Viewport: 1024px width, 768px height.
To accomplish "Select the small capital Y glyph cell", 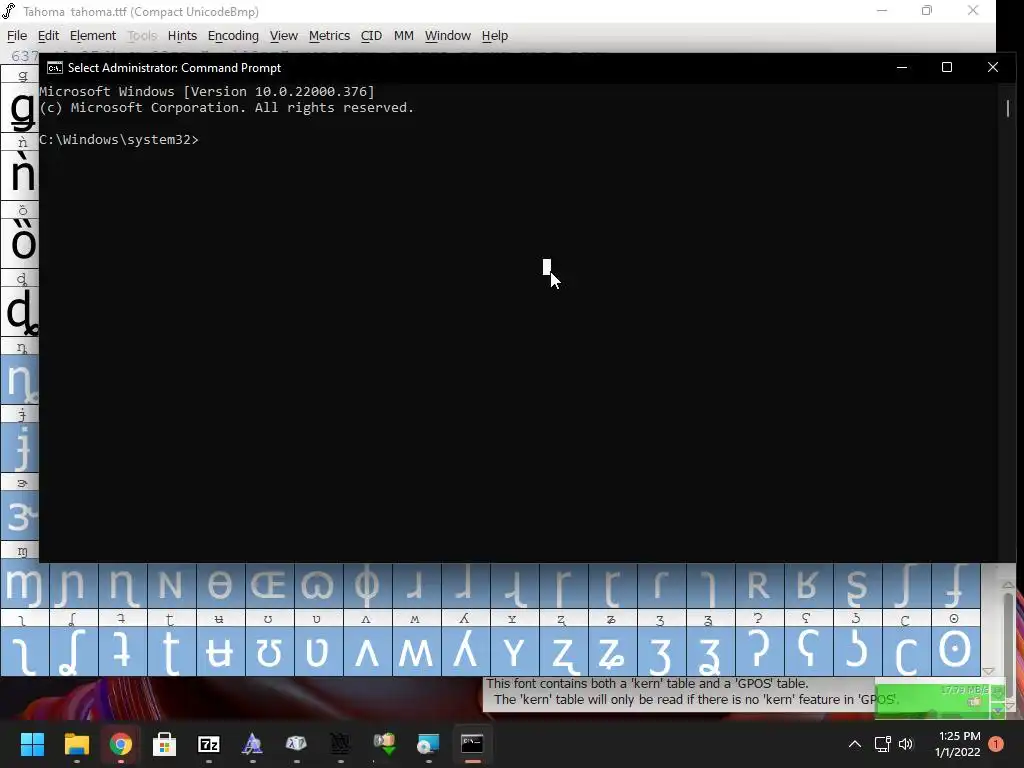I will 513,651.
